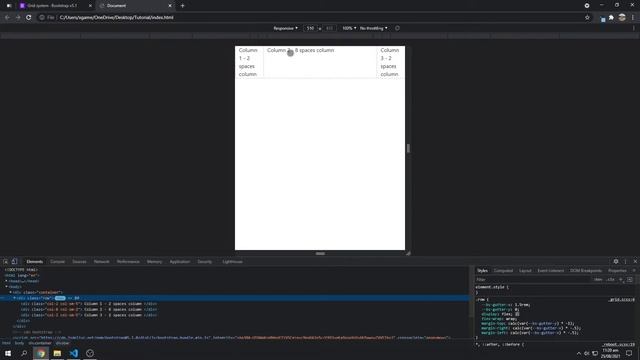This screenshot has width=640, height=360.
Task: Toggle the computed styles sidebar icon
Action: 630,280
